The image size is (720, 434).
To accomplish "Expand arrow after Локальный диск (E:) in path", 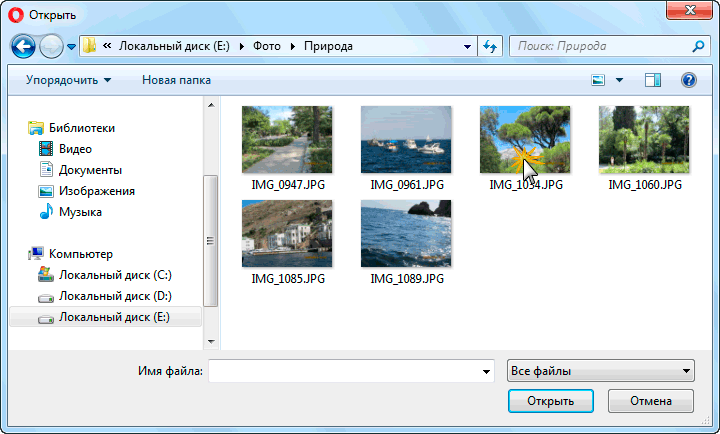I will [242, 46].
